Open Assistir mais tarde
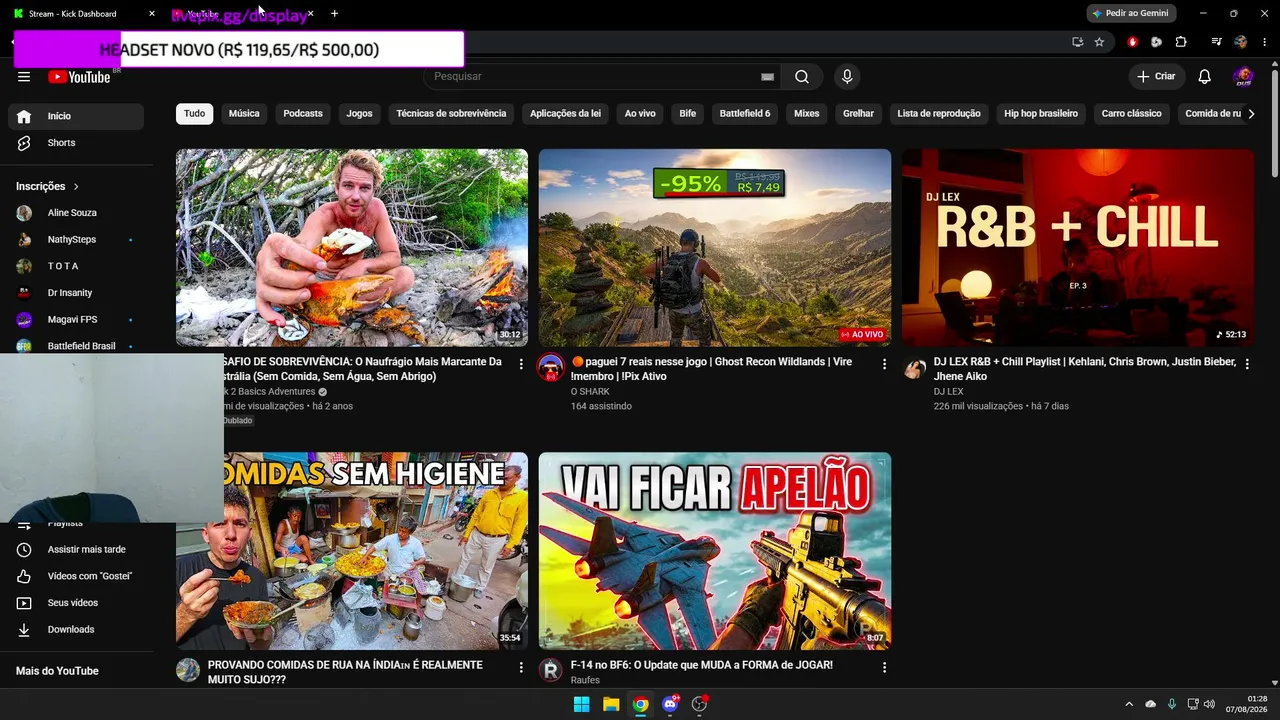Screen dimensions: 1280x720 [x=76, y=550]
